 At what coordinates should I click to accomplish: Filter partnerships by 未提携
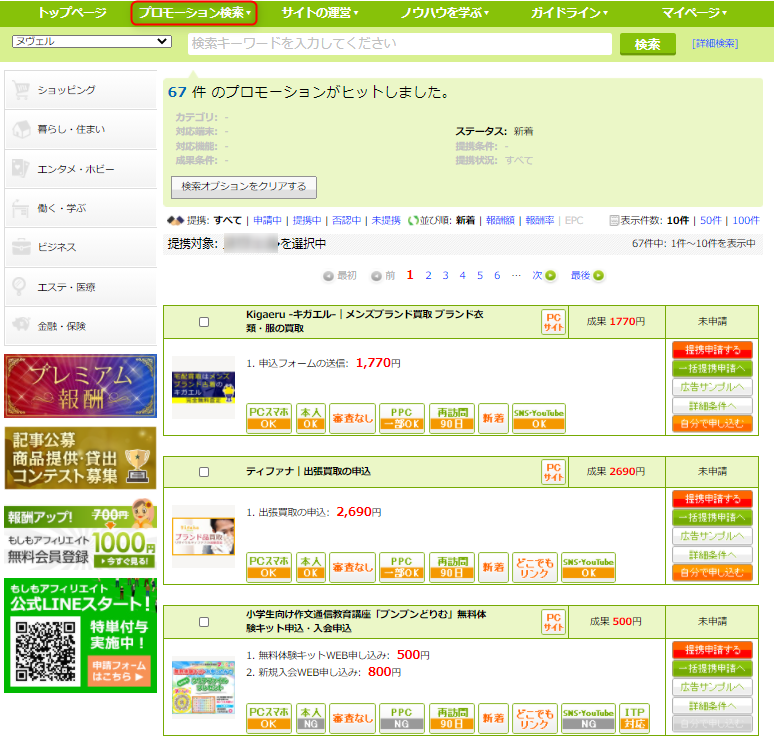click(386, 221)
